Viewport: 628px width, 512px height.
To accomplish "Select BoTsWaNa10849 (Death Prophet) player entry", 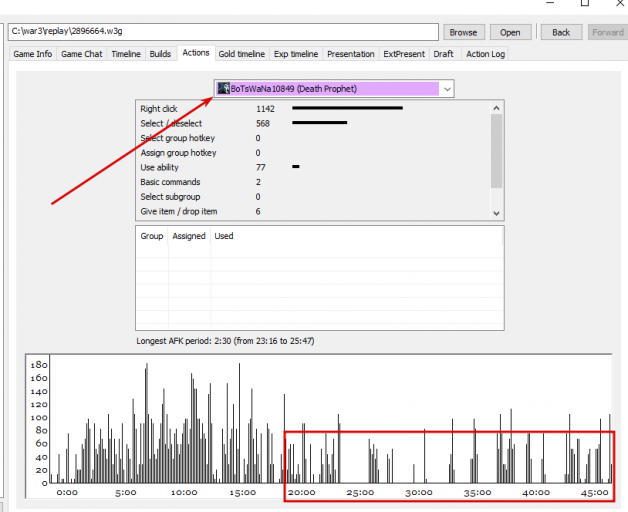I will [328, 89].
